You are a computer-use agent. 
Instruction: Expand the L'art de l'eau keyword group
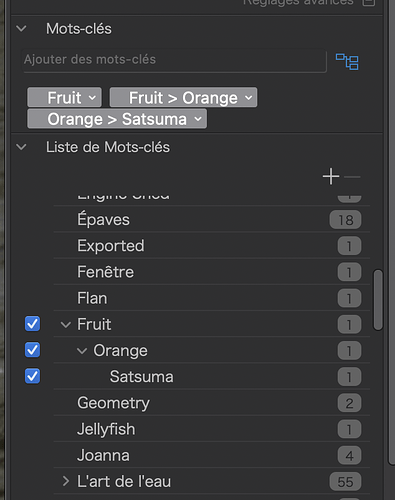pyautogui.click(x=66, y=481)
